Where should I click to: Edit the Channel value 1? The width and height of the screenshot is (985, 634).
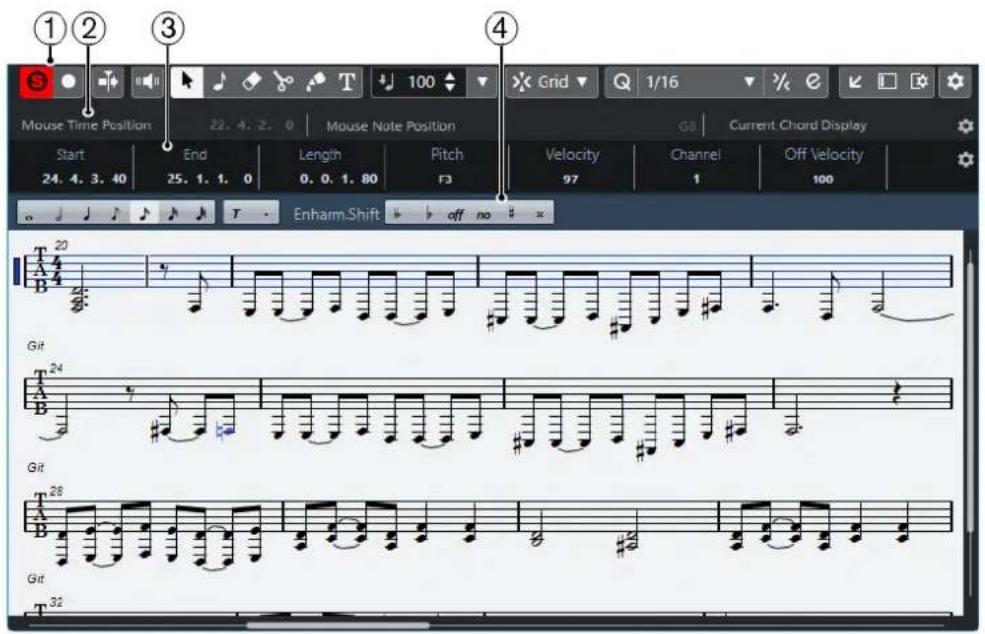(x=696, y=180)
